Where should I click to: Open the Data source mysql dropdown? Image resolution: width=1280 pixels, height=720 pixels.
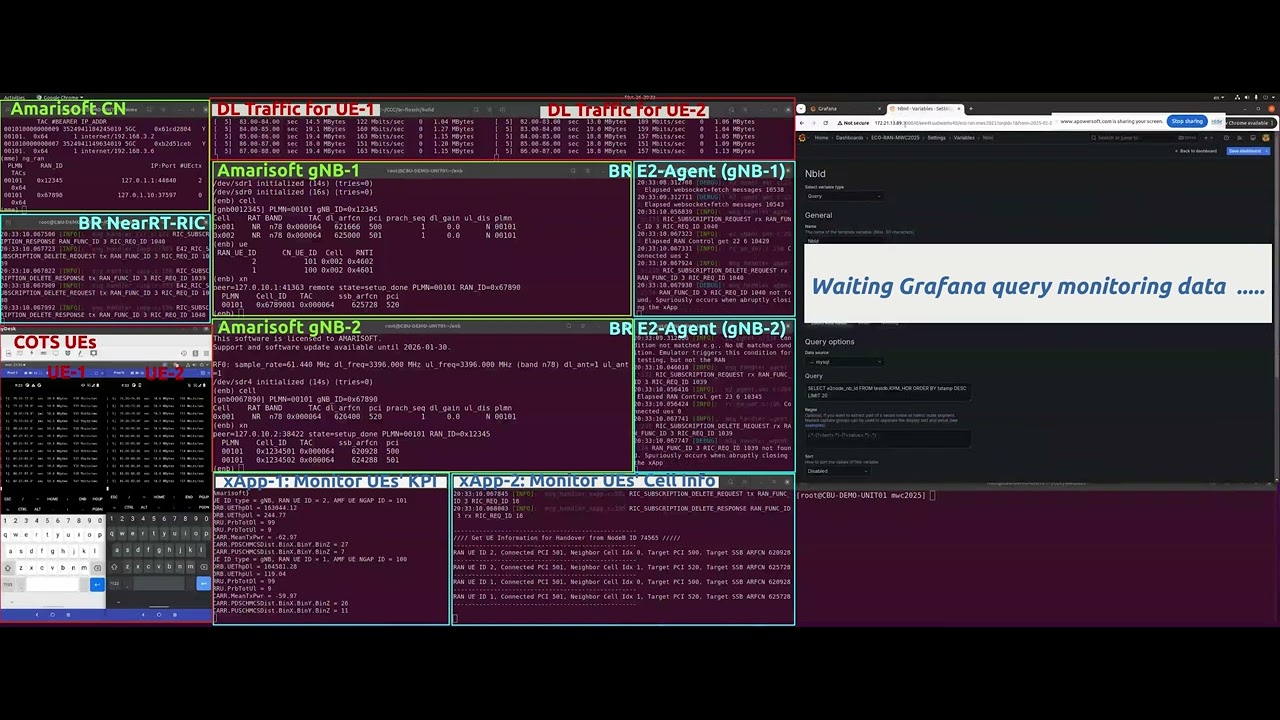tap(845, 362)
